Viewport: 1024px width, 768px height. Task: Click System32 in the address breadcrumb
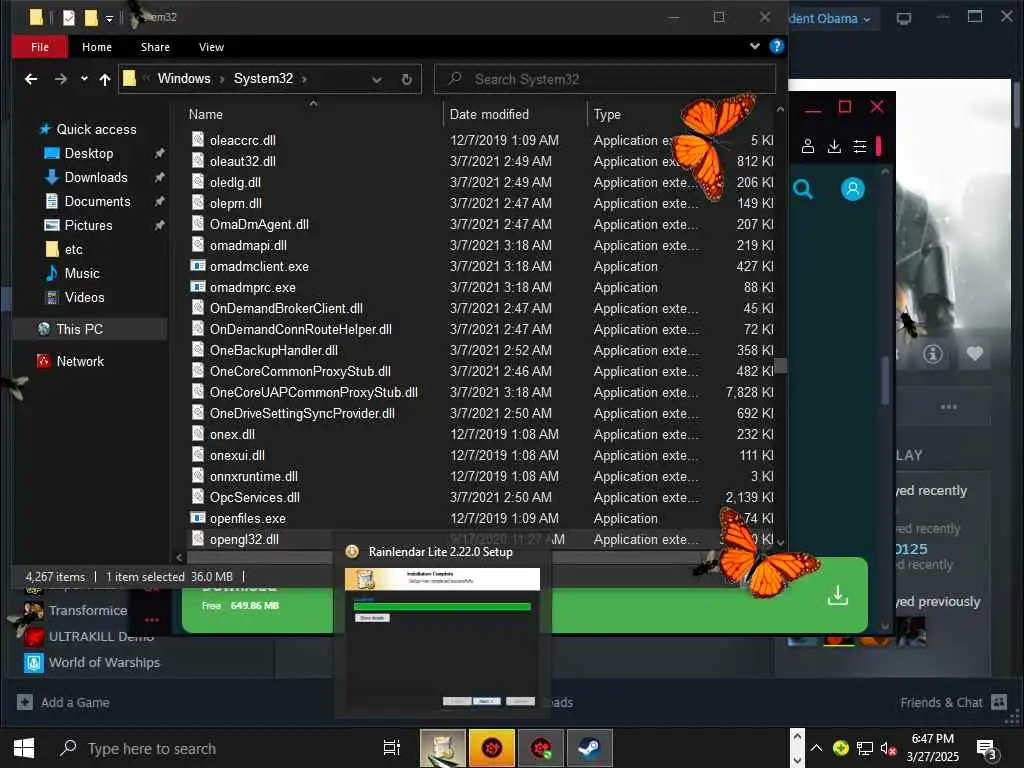(263, 78)
